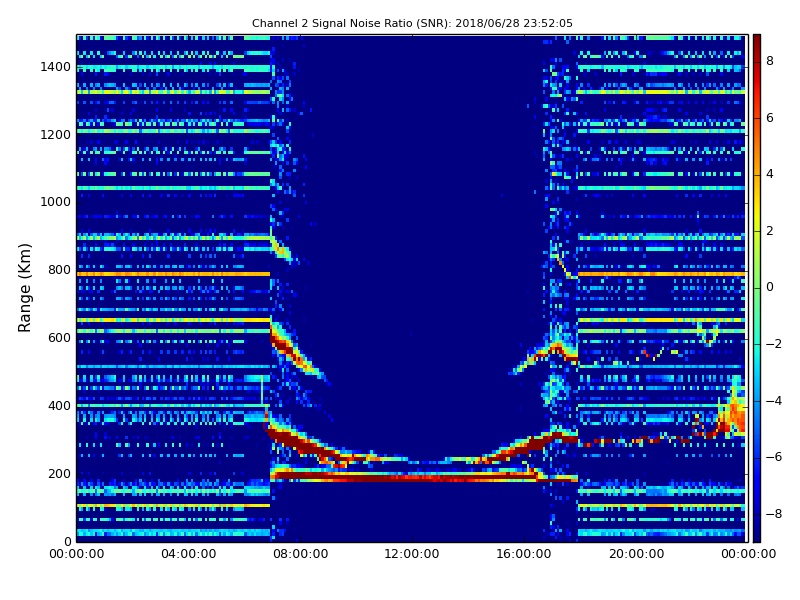This screenshot has height=600, width=800.
Task: Click the 400 range-axis tick label
Action: 59,406
